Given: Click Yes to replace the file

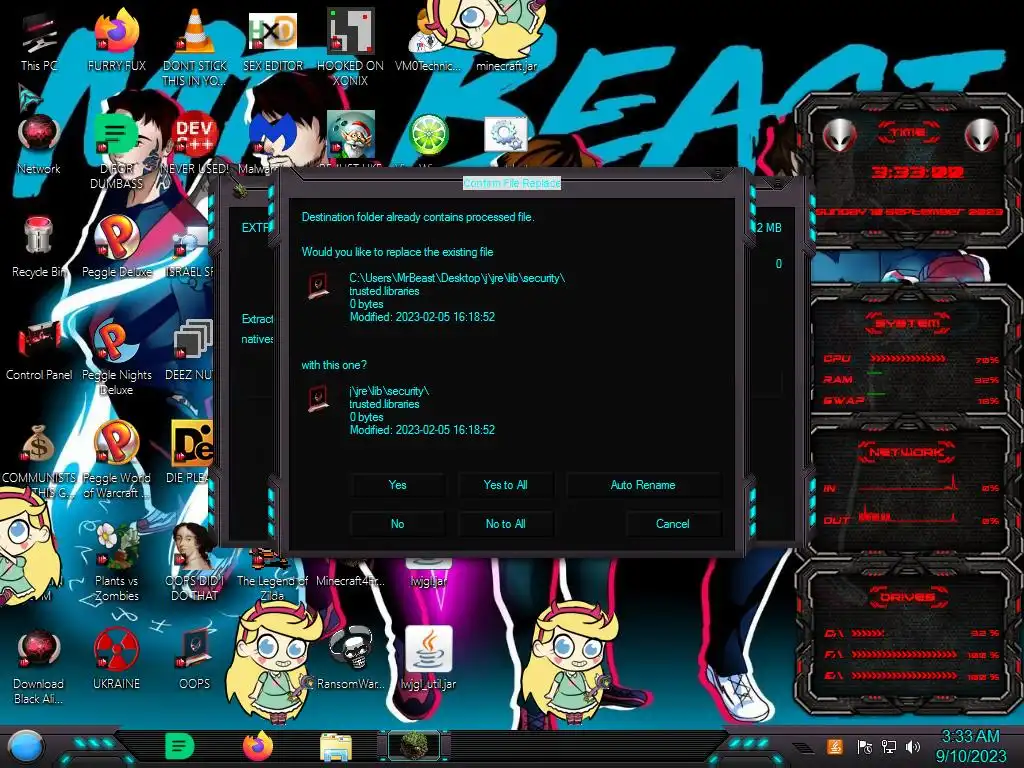Looking at the screenshot, I should pyautogui.click(x=397, y=485).
